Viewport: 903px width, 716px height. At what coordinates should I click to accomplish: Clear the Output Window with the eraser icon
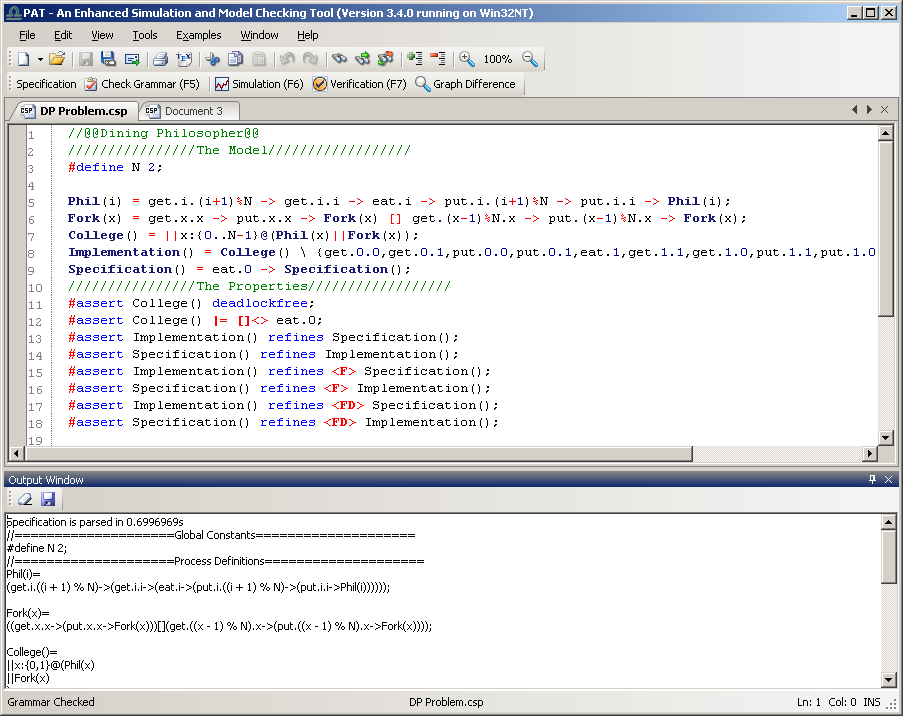coord(24,499)
